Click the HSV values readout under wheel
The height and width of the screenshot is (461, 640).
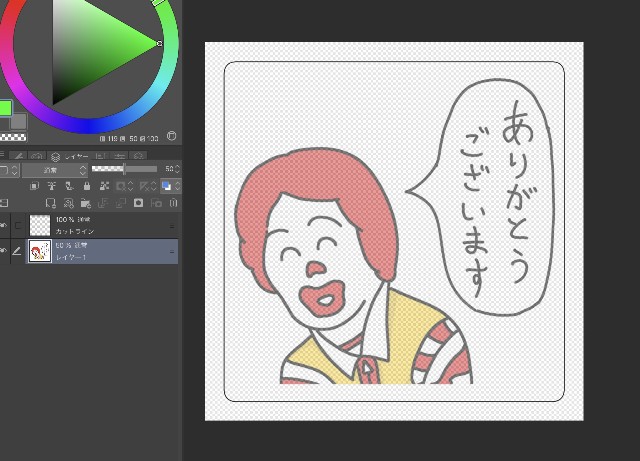pyautogui.click(x=129, y=138)
